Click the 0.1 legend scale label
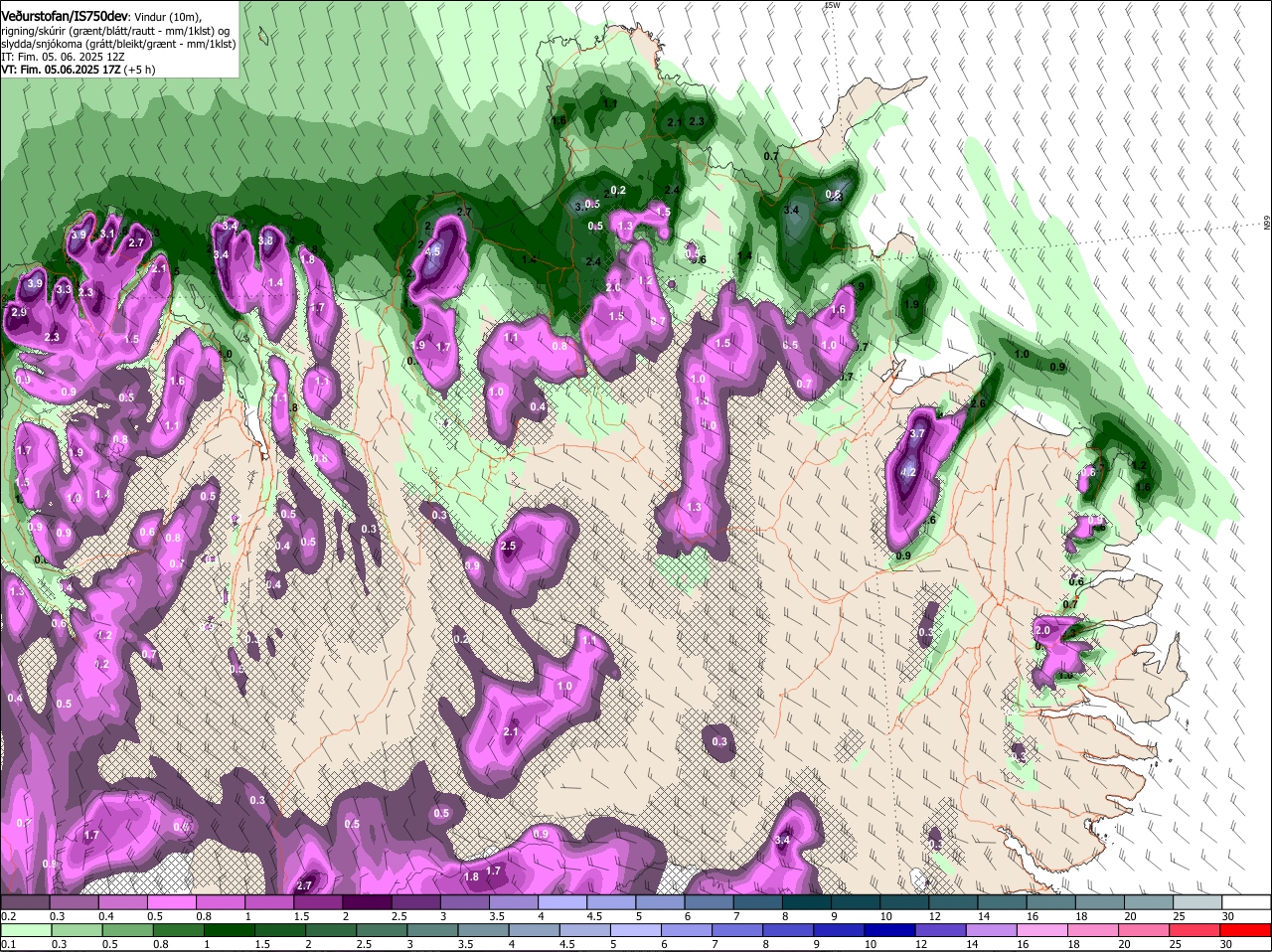Image resolution: width=1272 pixels, height=952 pixels. pos(8,944)
